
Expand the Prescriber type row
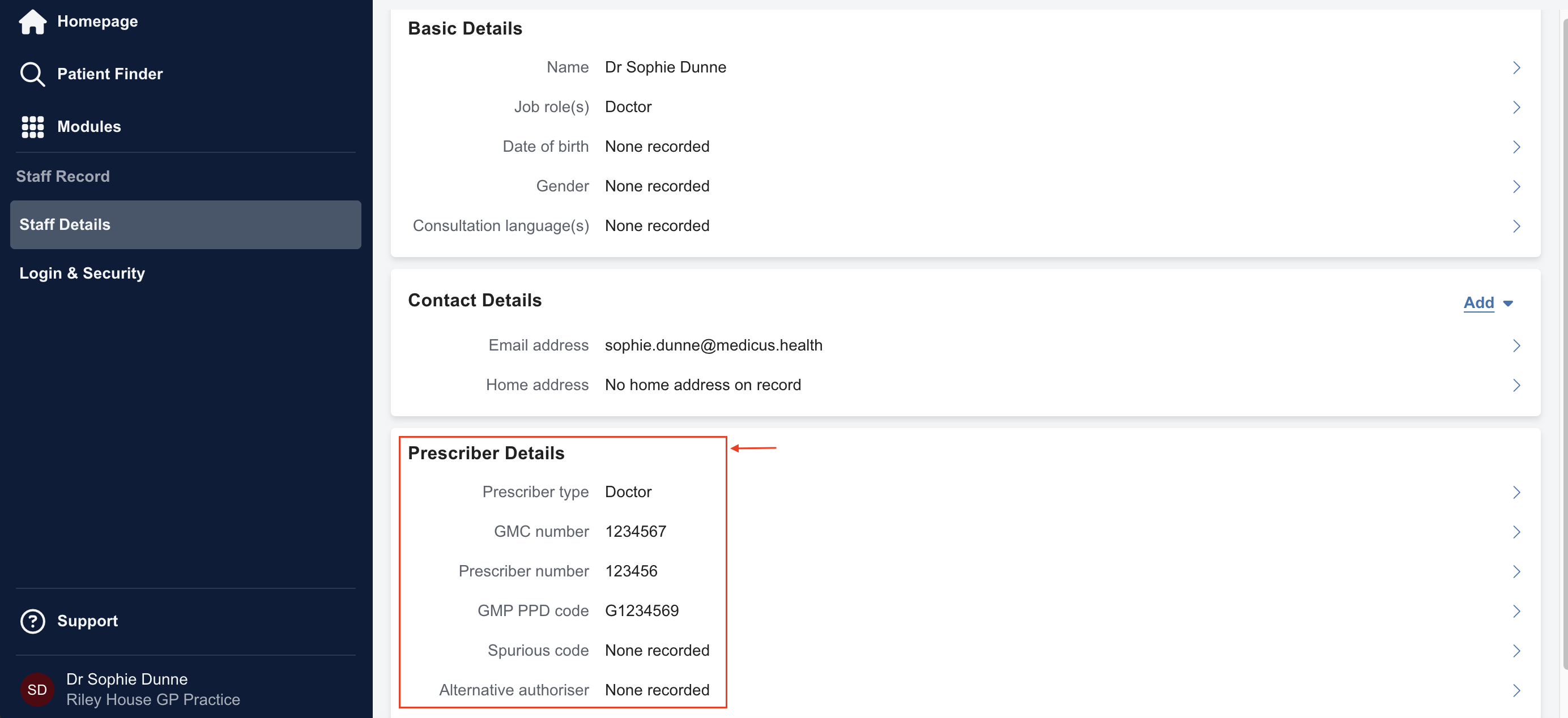coord(1516,492)
